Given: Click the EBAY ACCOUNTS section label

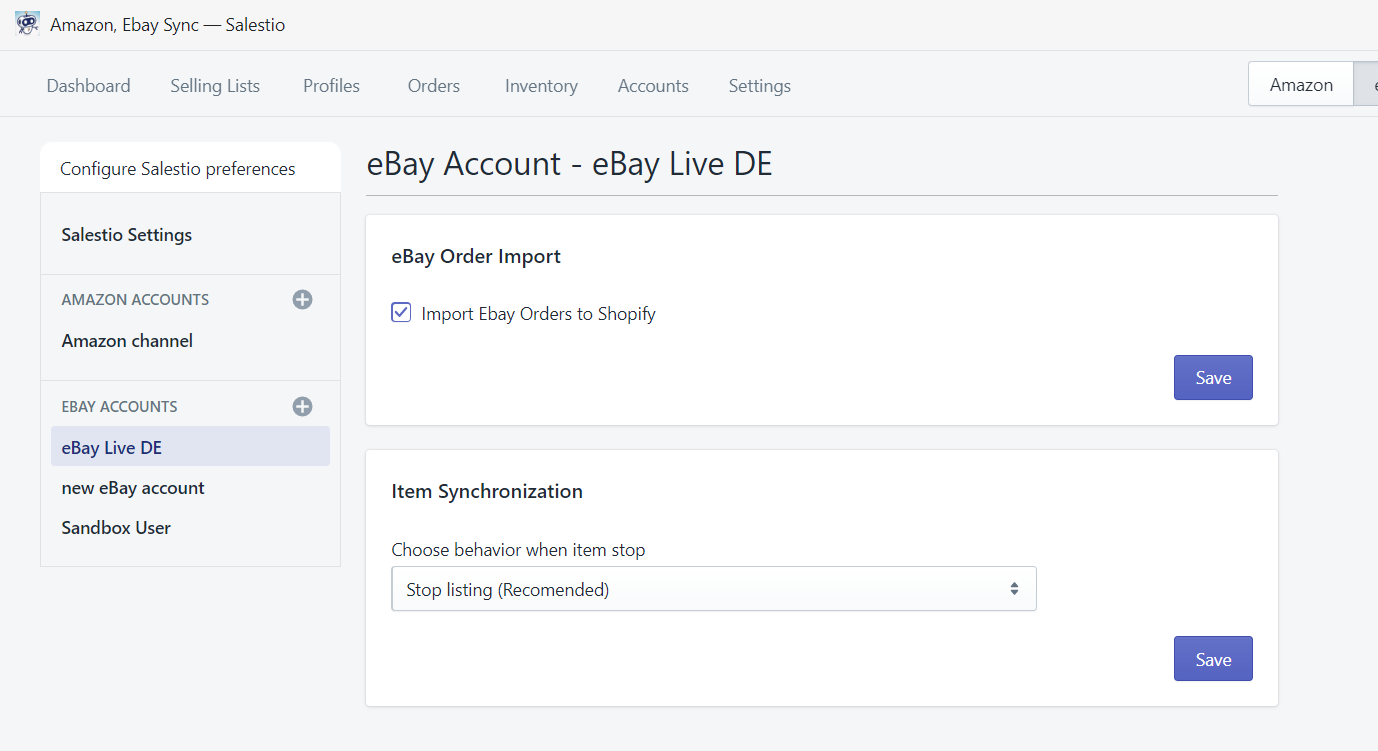Looking at the screenshot, I should coord(119,407).
